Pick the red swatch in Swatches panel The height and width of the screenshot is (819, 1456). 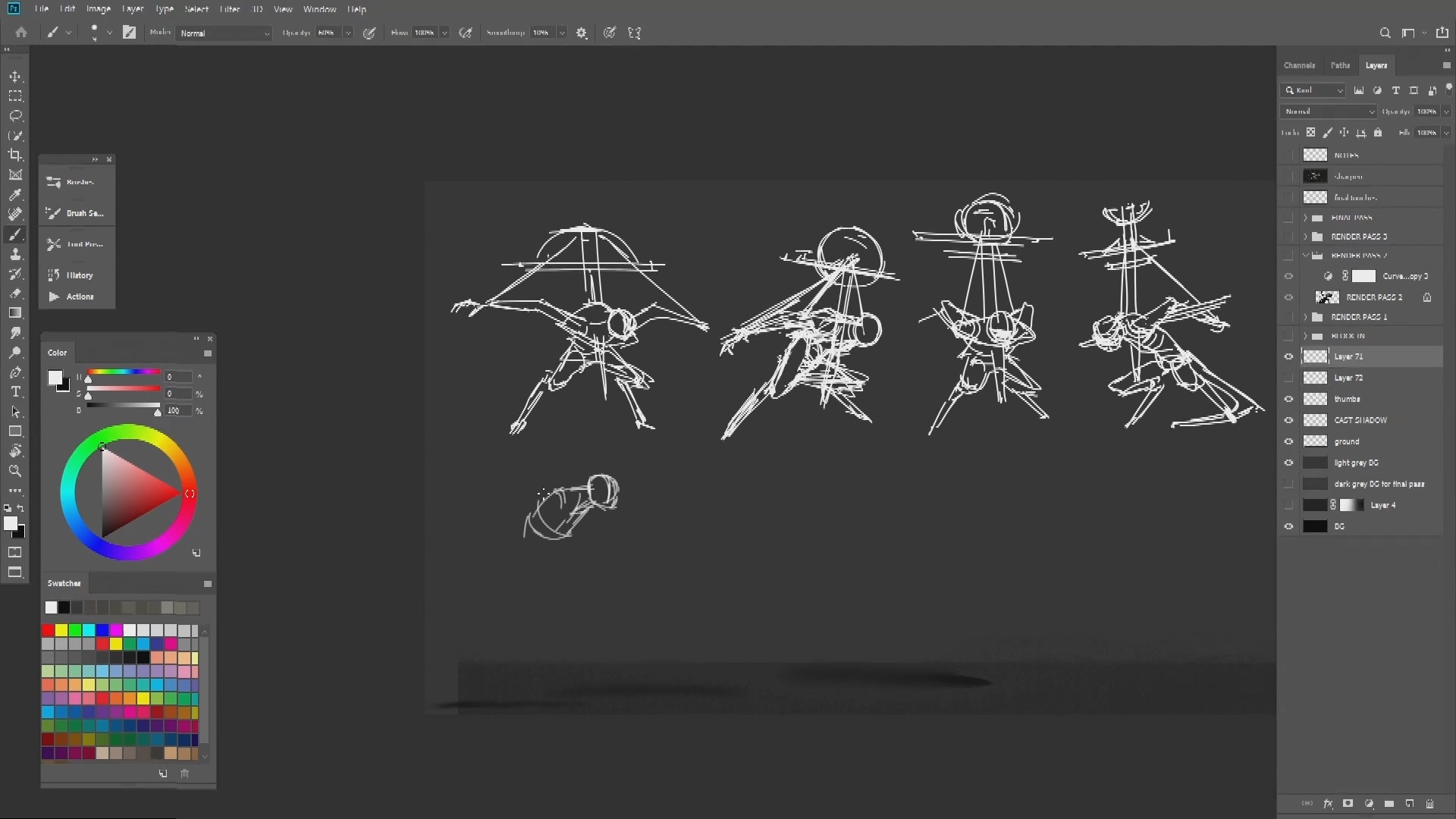pyautogui.click(x=48, y=630)
